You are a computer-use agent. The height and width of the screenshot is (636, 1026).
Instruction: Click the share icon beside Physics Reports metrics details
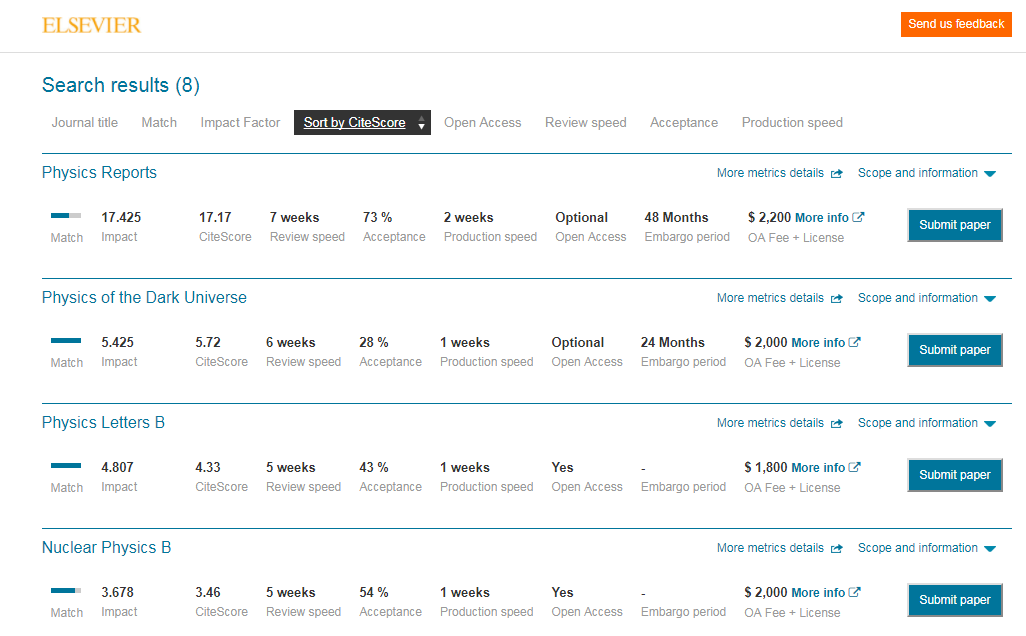836,173
